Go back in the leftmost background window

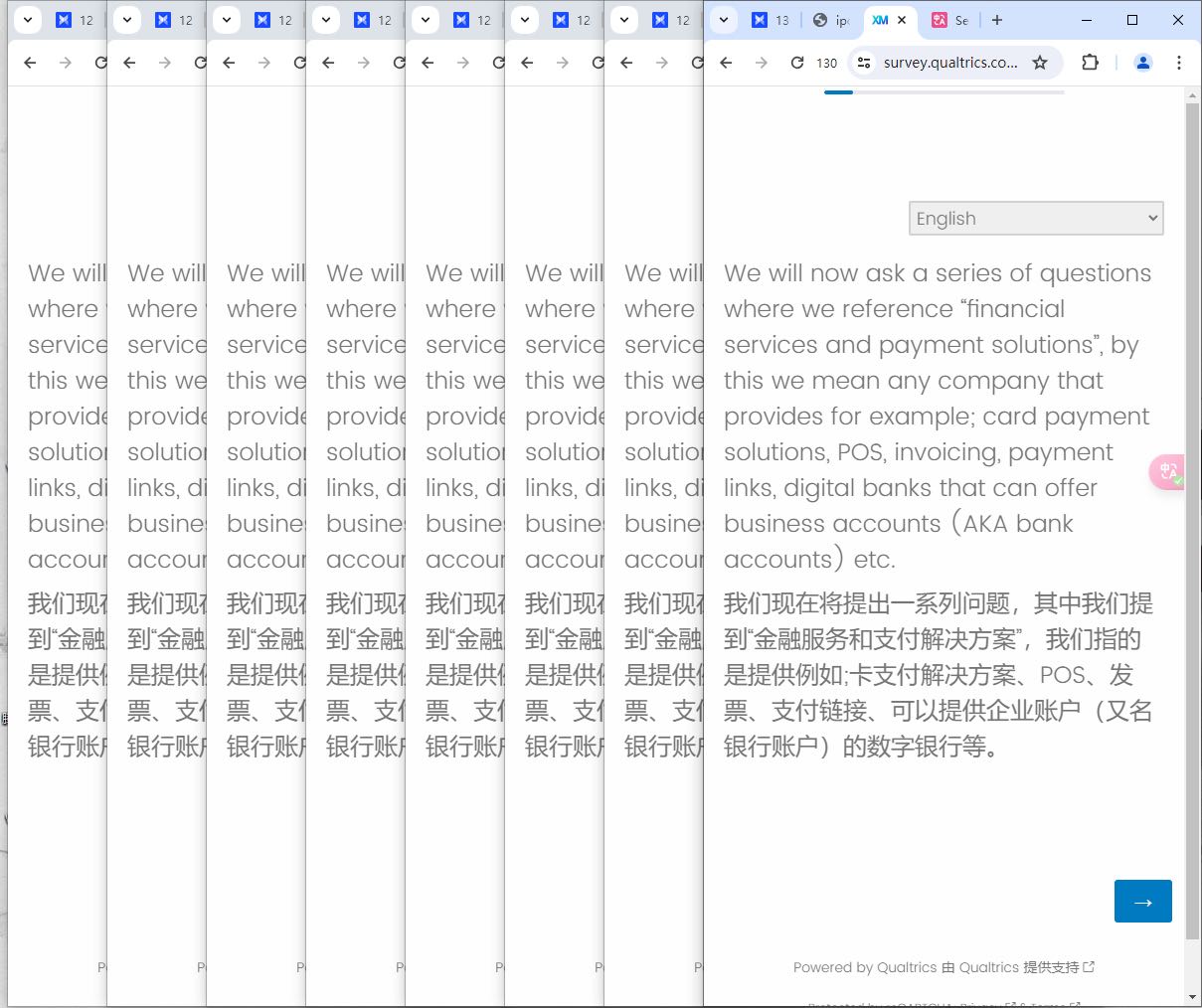point(30,63)
